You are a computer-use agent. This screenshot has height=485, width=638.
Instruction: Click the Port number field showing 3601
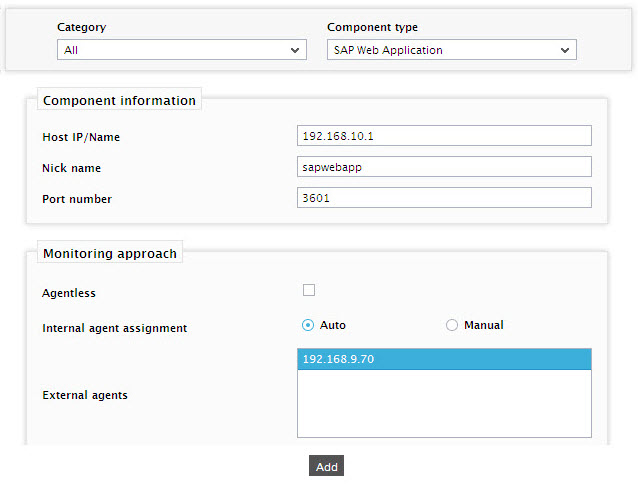[444, 197]
